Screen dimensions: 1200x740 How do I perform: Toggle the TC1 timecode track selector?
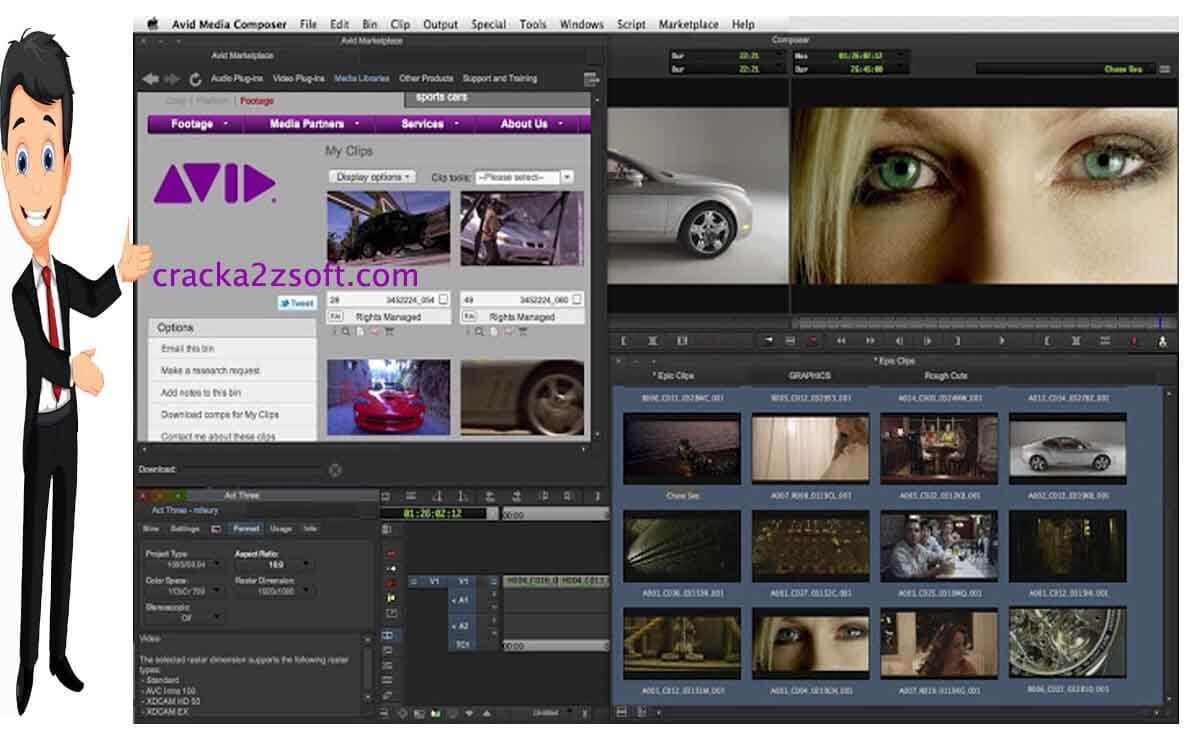click(x=463, y=645)
